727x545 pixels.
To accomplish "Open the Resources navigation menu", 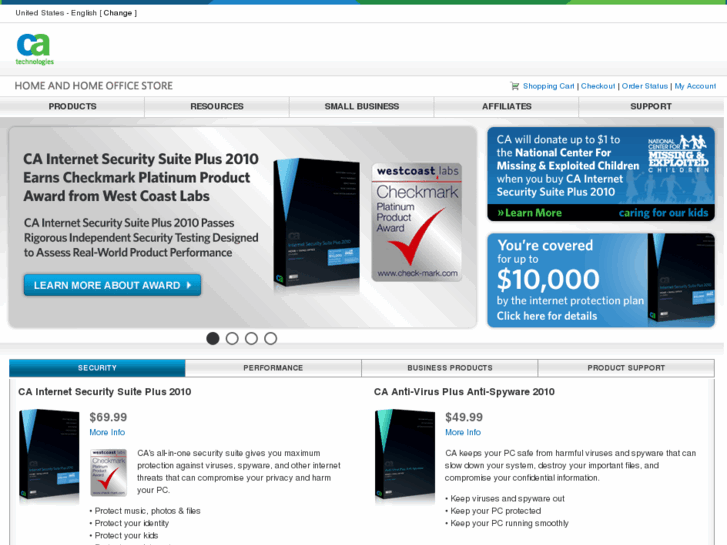I will 217,107.
